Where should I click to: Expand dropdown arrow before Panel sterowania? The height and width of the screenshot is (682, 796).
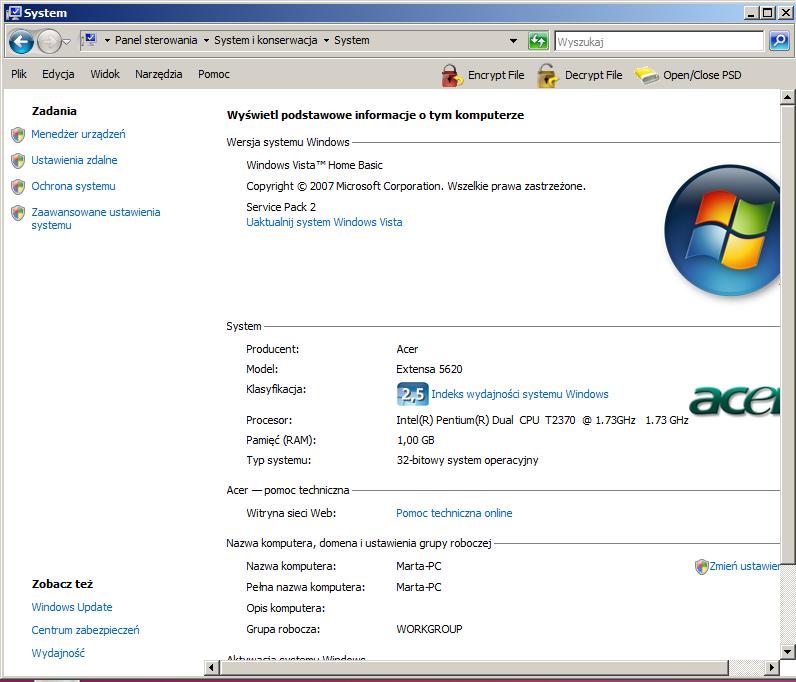(x=107, y=41)
